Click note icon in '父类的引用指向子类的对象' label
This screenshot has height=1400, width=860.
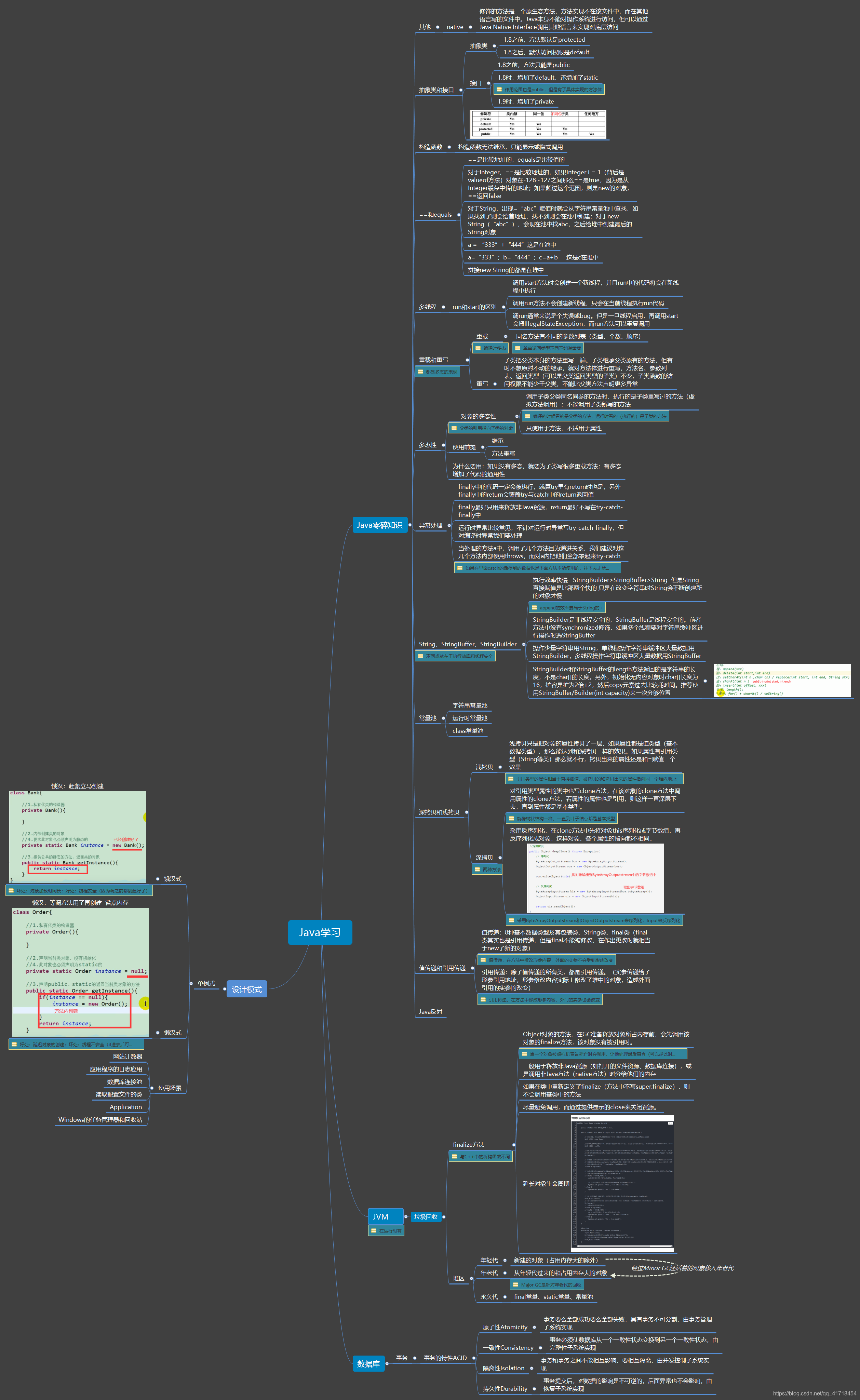[x=454, y=428]
